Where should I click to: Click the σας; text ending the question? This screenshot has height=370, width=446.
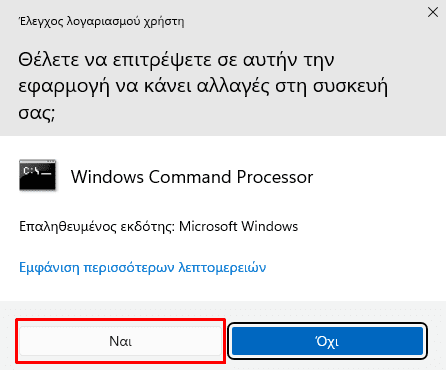tap(36, 113)
